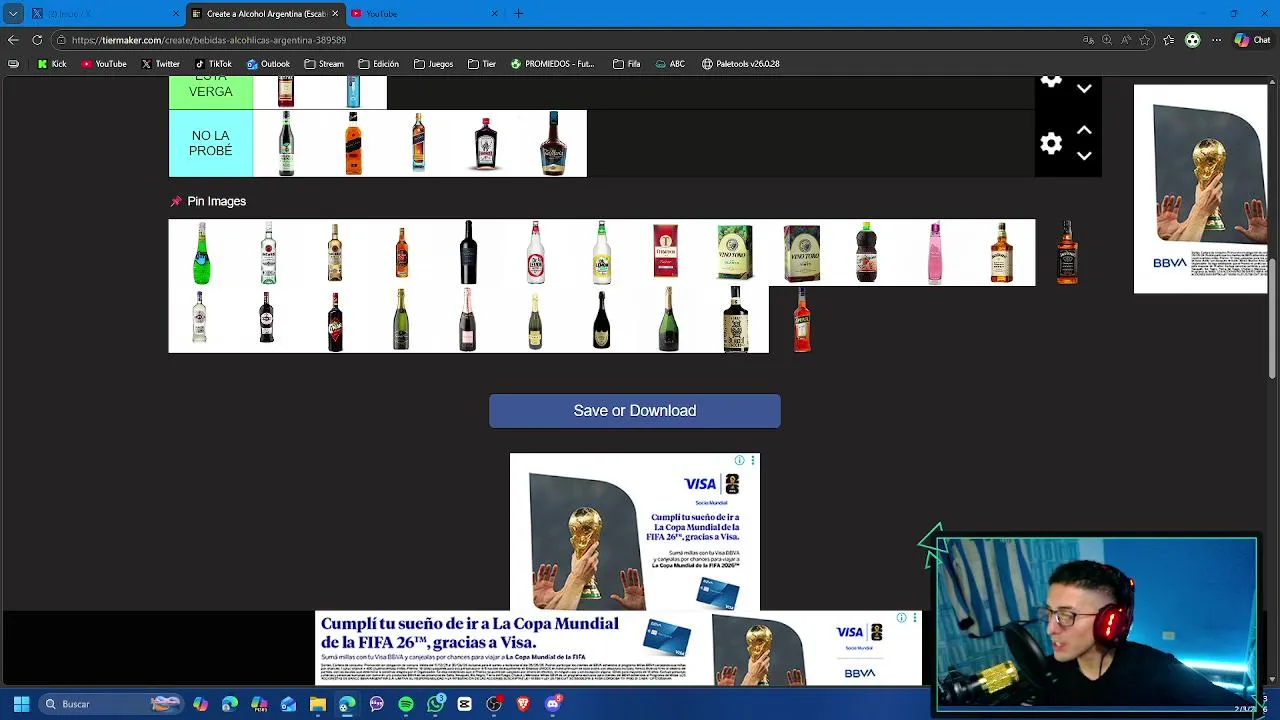
Task: Open AdChoices info on bottom banner
Action: 901,618
